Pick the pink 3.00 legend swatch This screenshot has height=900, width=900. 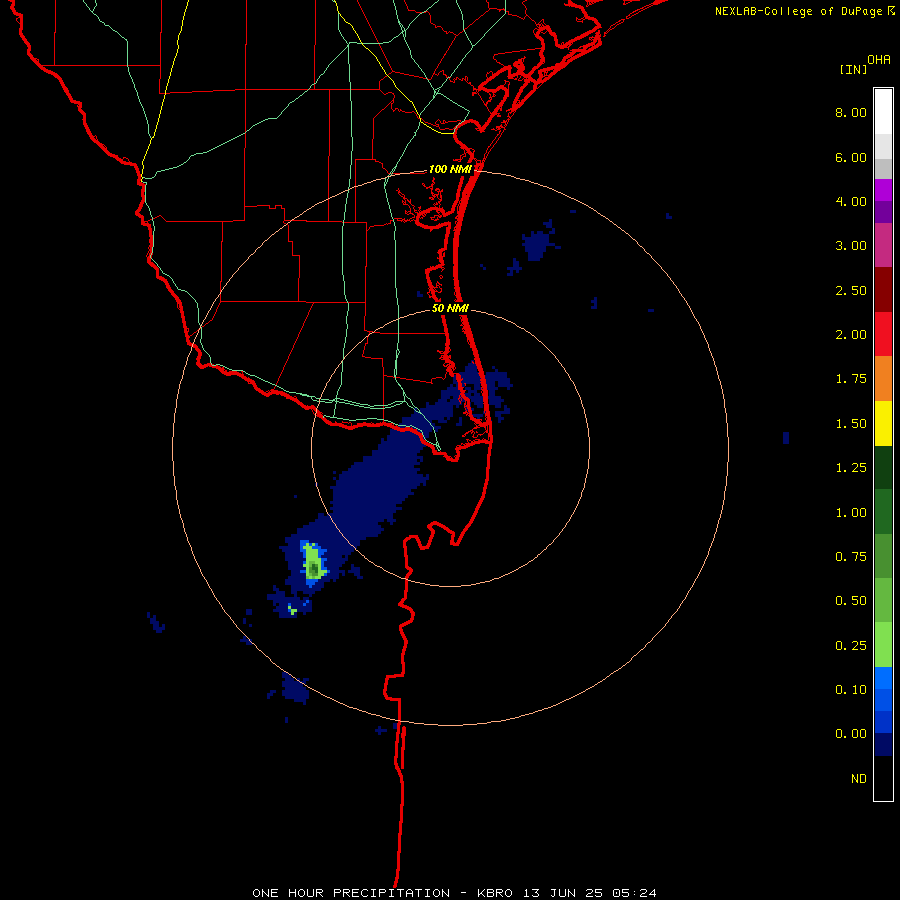coord(883,245)
